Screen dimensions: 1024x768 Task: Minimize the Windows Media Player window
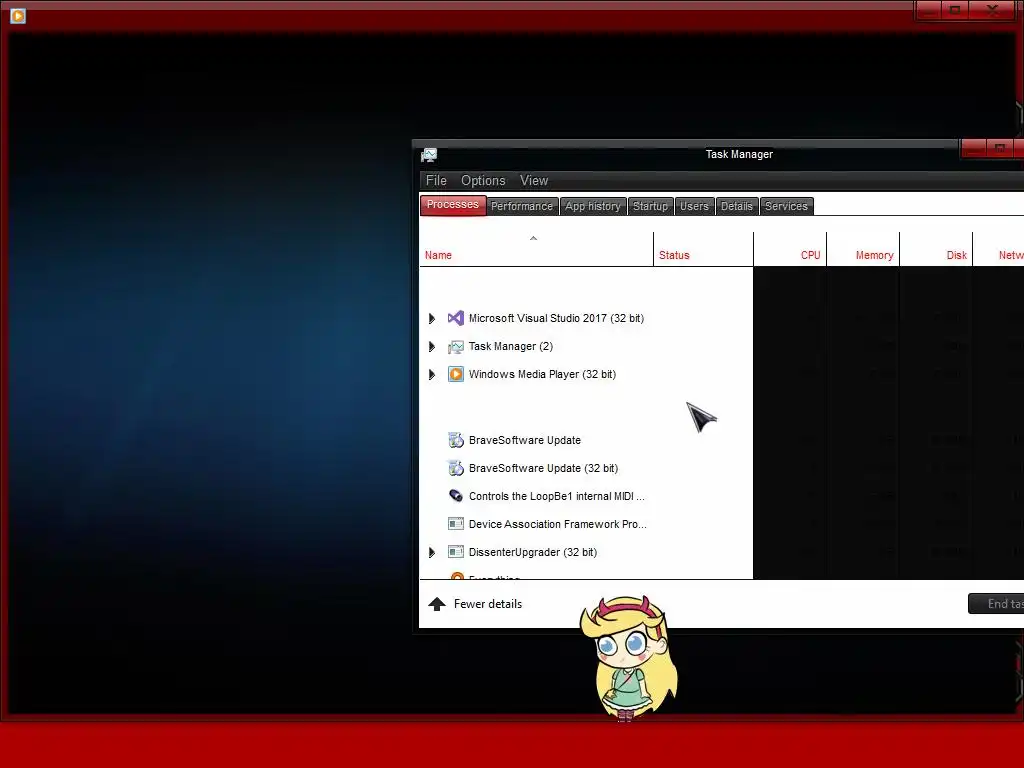point(929,10)
